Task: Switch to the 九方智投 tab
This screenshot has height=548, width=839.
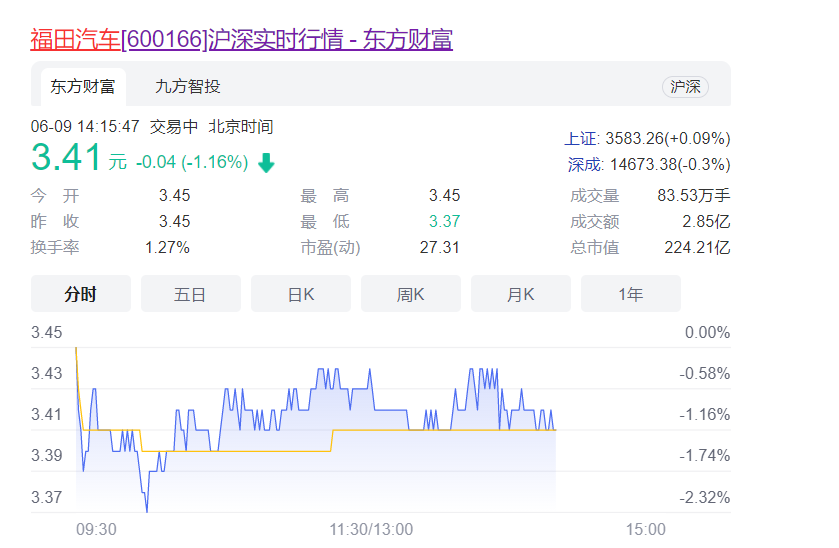Action: tap(187, 87)
